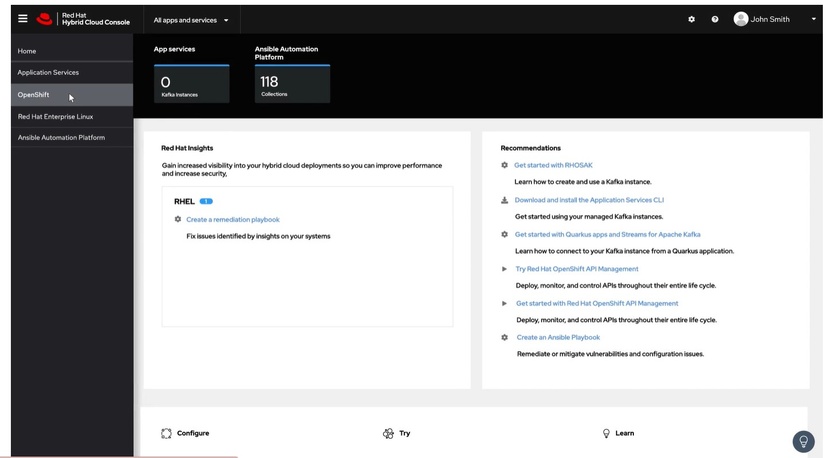The image size is (828, 458).
Task: Click the Try label
Action: click(x=405, y=433)
